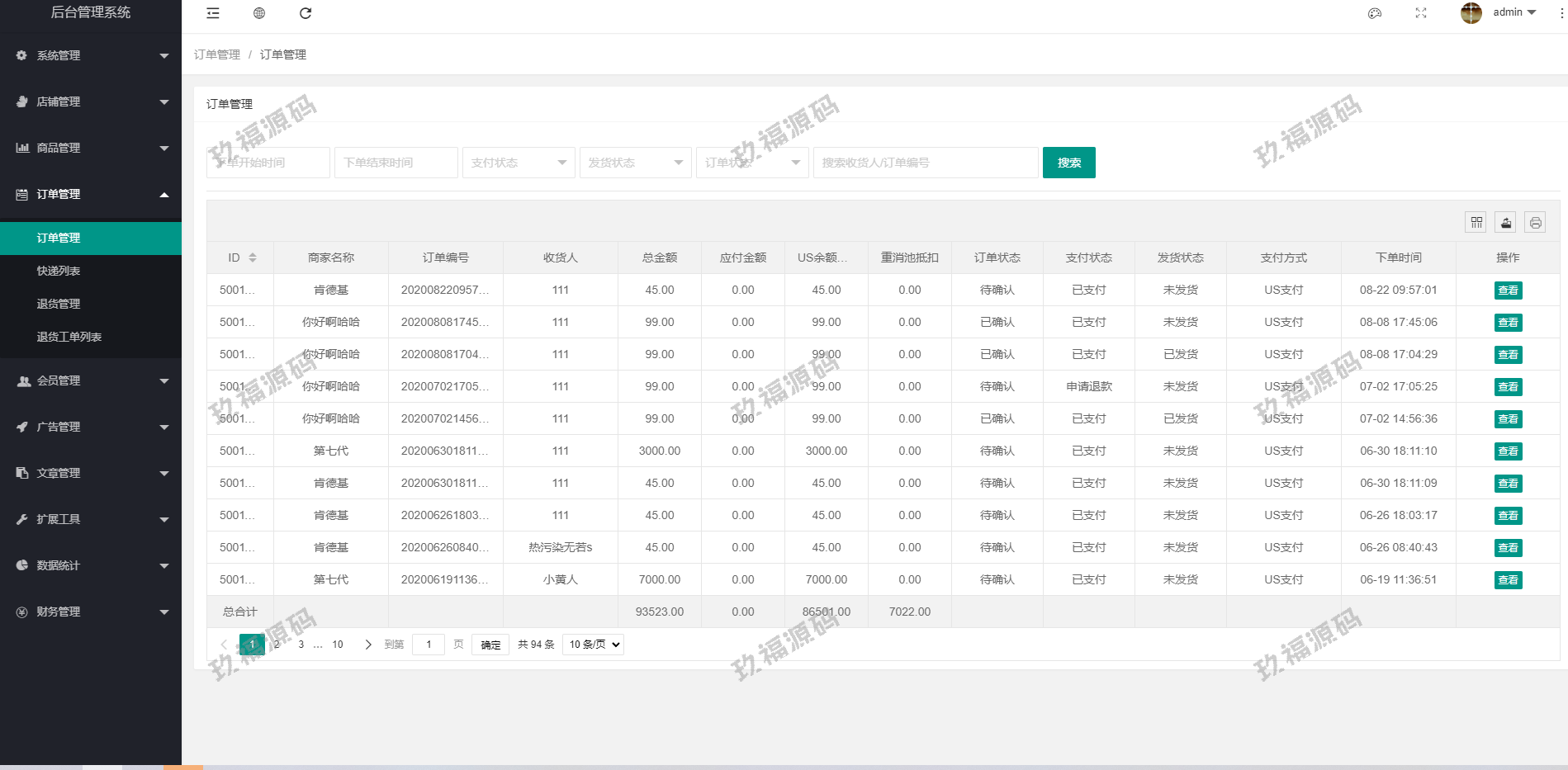Screen dimensions: 1568x770
Task: Open the column filter grid icon
Action: [x=1476, y=222]
